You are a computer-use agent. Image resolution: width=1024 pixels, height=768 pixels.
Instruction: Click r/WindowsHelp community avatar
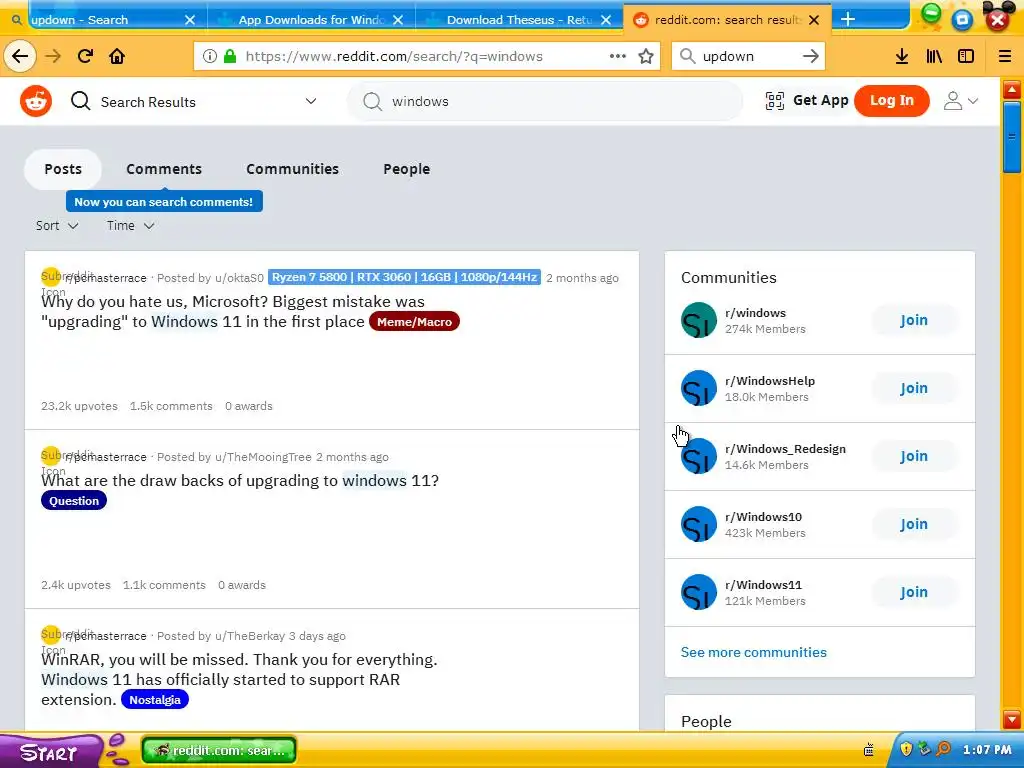point(699,388)
